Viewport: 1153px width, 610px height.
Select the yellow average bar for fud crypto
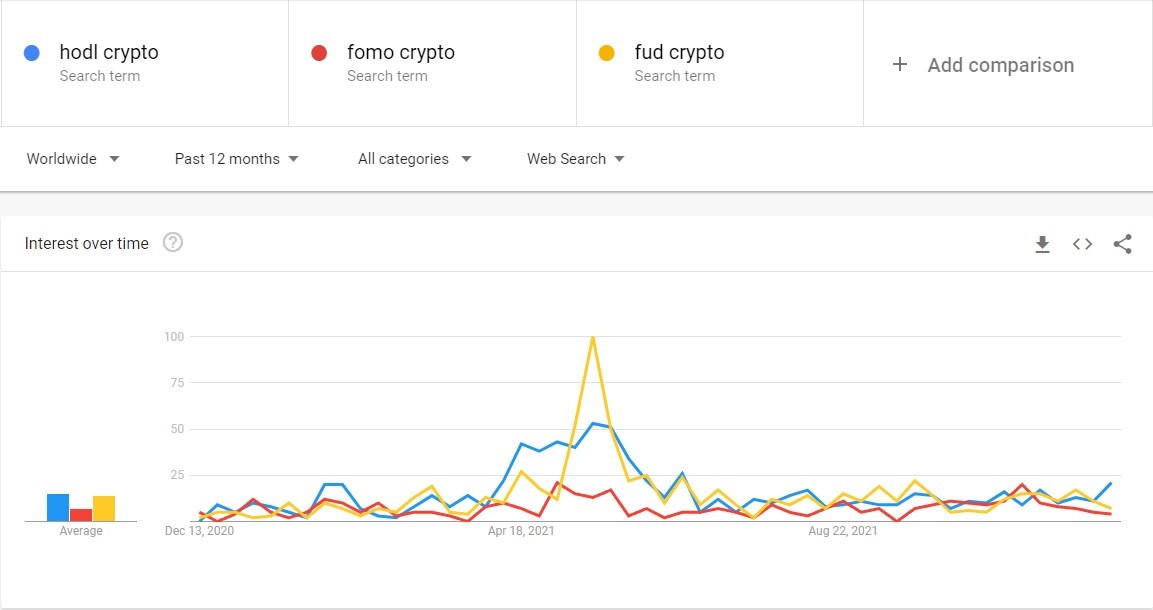103,507
